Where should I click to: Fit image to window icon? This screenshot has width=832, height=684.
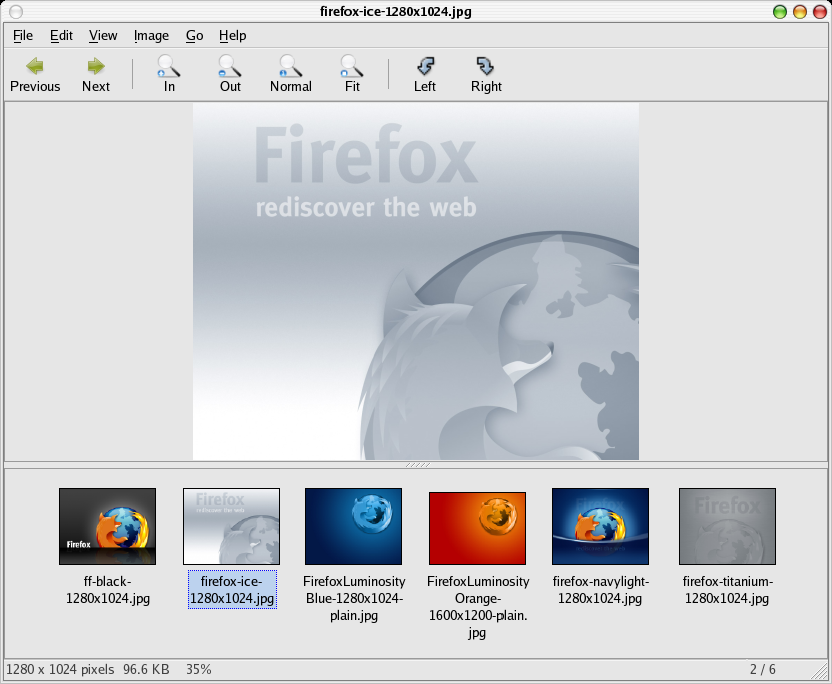352,66
